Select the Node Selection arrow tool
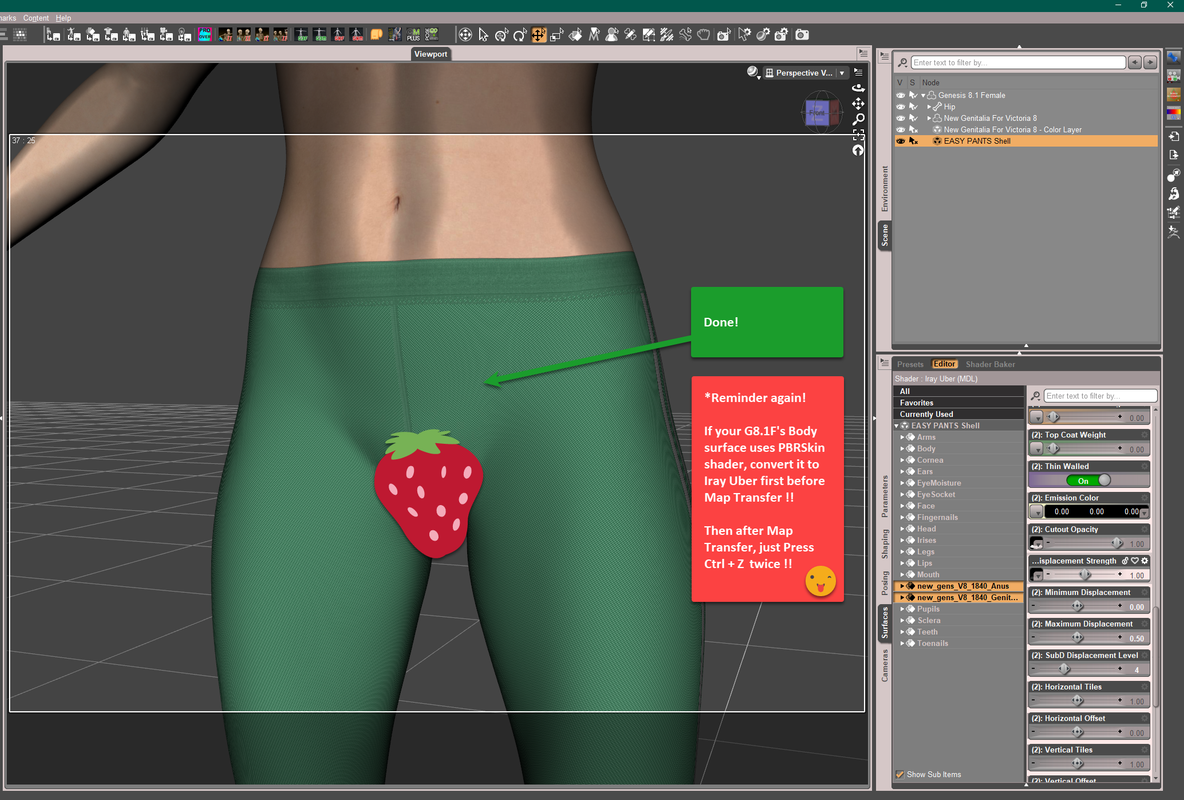The height and width of the screenshot is (800, 1184). click(483, 35)
